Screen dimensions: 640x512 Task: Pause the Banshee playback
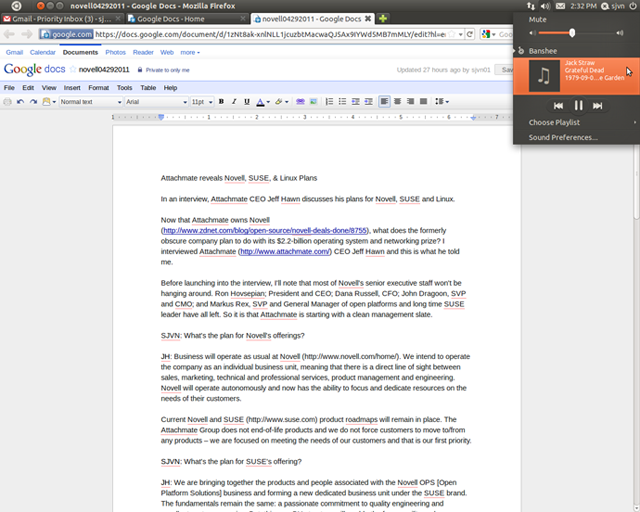578,106
